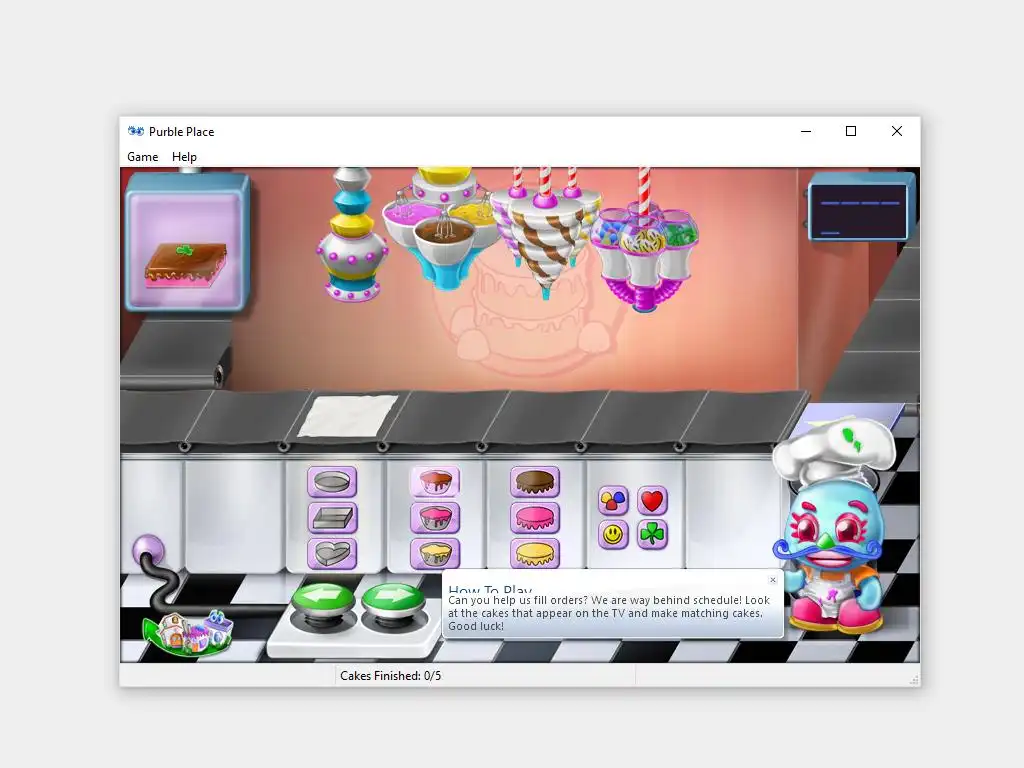Apply the chocolate brown icing button
Screen dimensions: 1024x768
(x=535, y=482)
